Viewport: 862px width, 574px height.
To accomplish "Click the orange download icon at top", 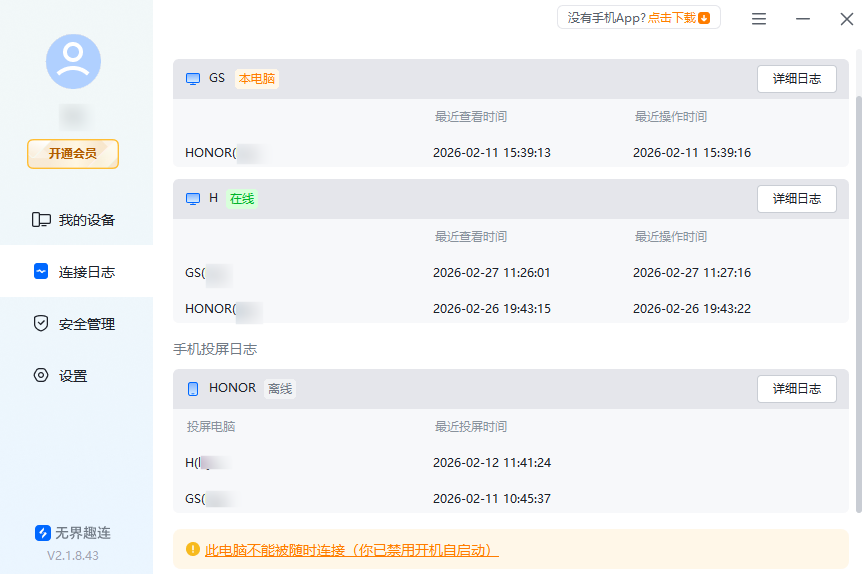I will pyautogui.click(x=704, y=18).
